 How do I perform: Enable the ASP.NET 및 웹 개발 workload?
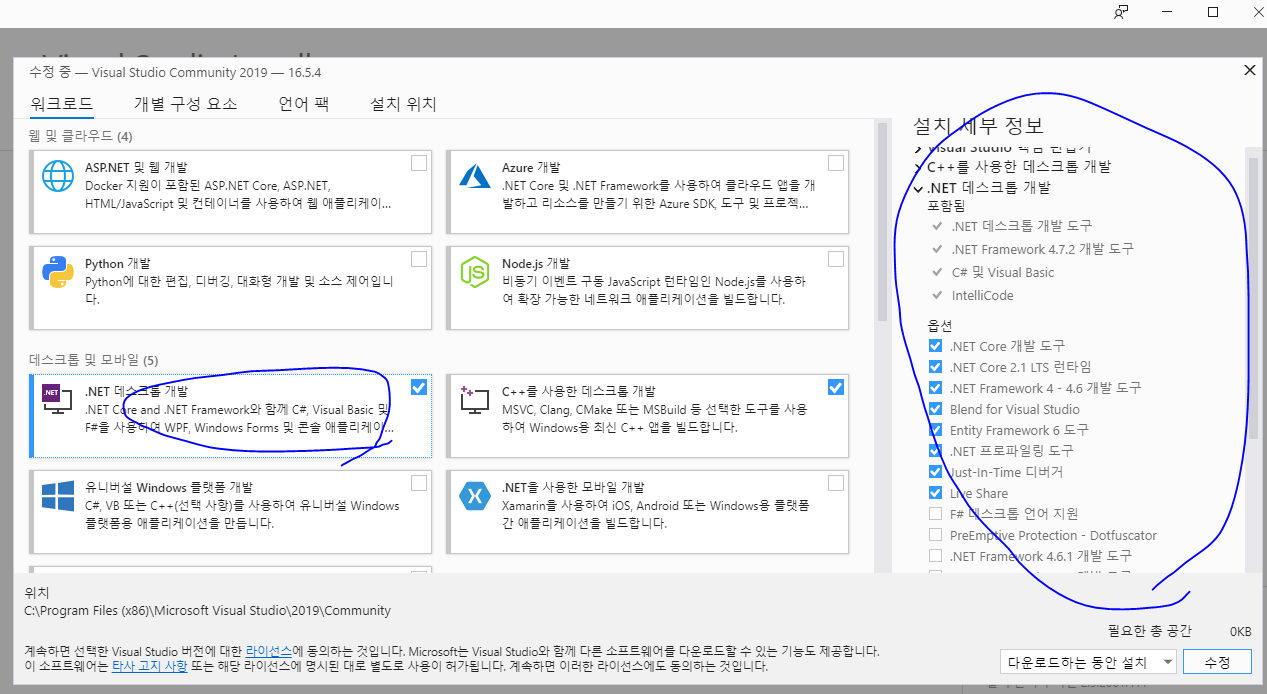[419, 162]
